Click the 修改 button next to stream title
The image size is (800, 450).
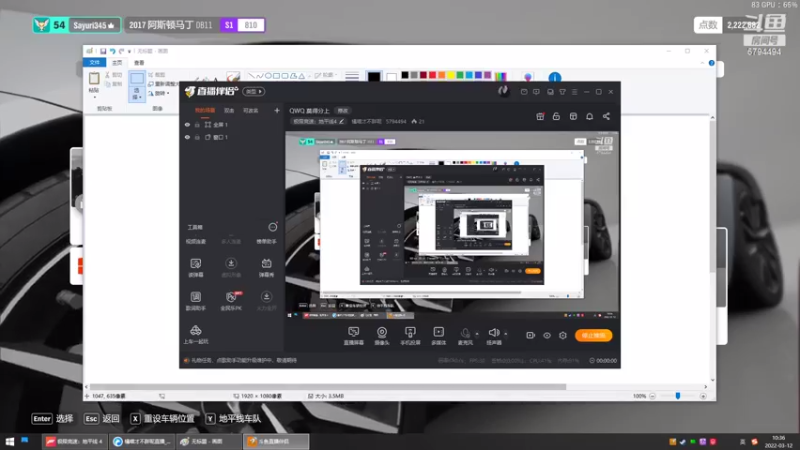coord(342,111)
